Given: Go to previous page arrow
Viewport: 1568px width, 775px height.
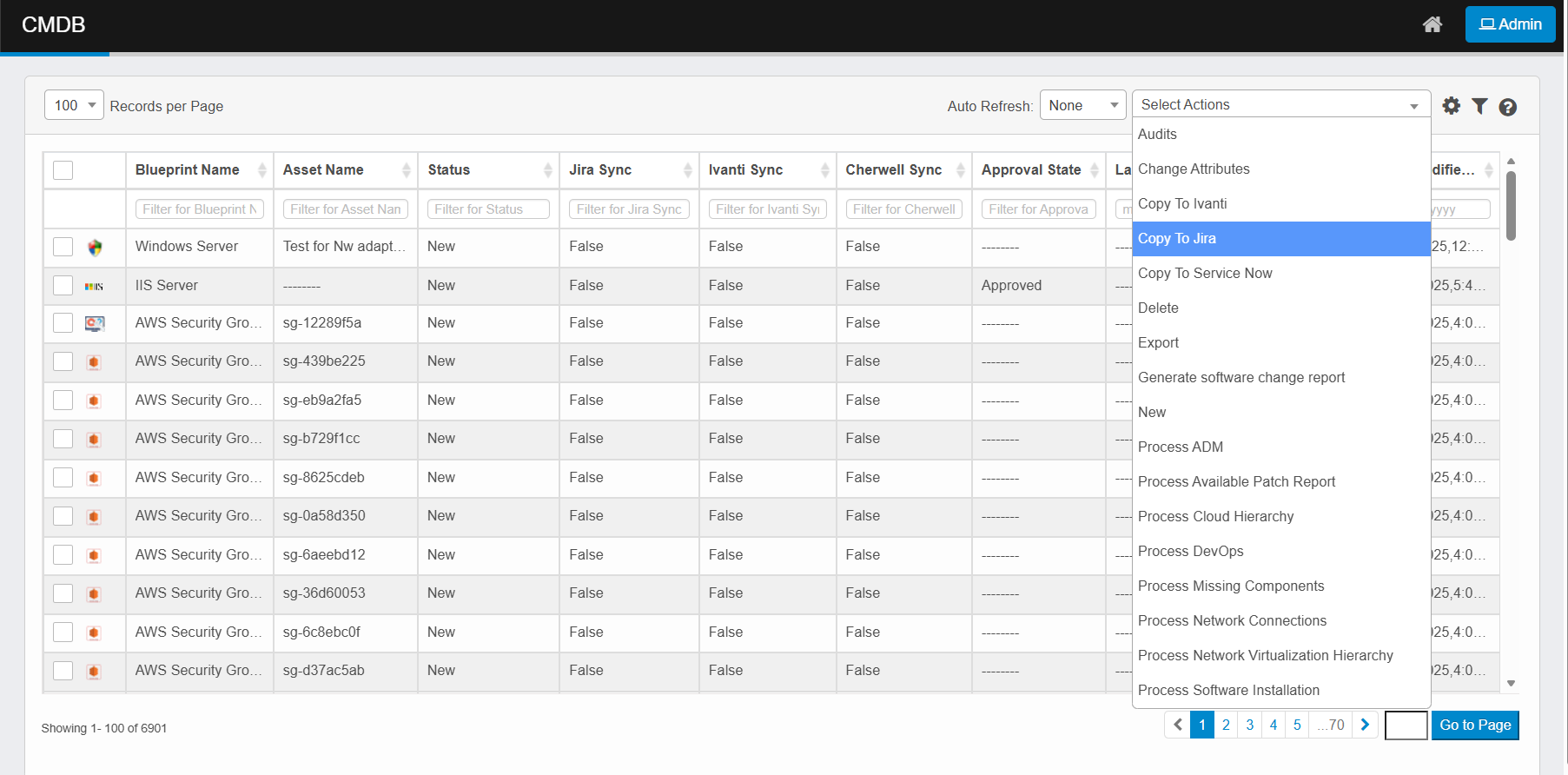Looking at the screenshot, I should 1177,725.
